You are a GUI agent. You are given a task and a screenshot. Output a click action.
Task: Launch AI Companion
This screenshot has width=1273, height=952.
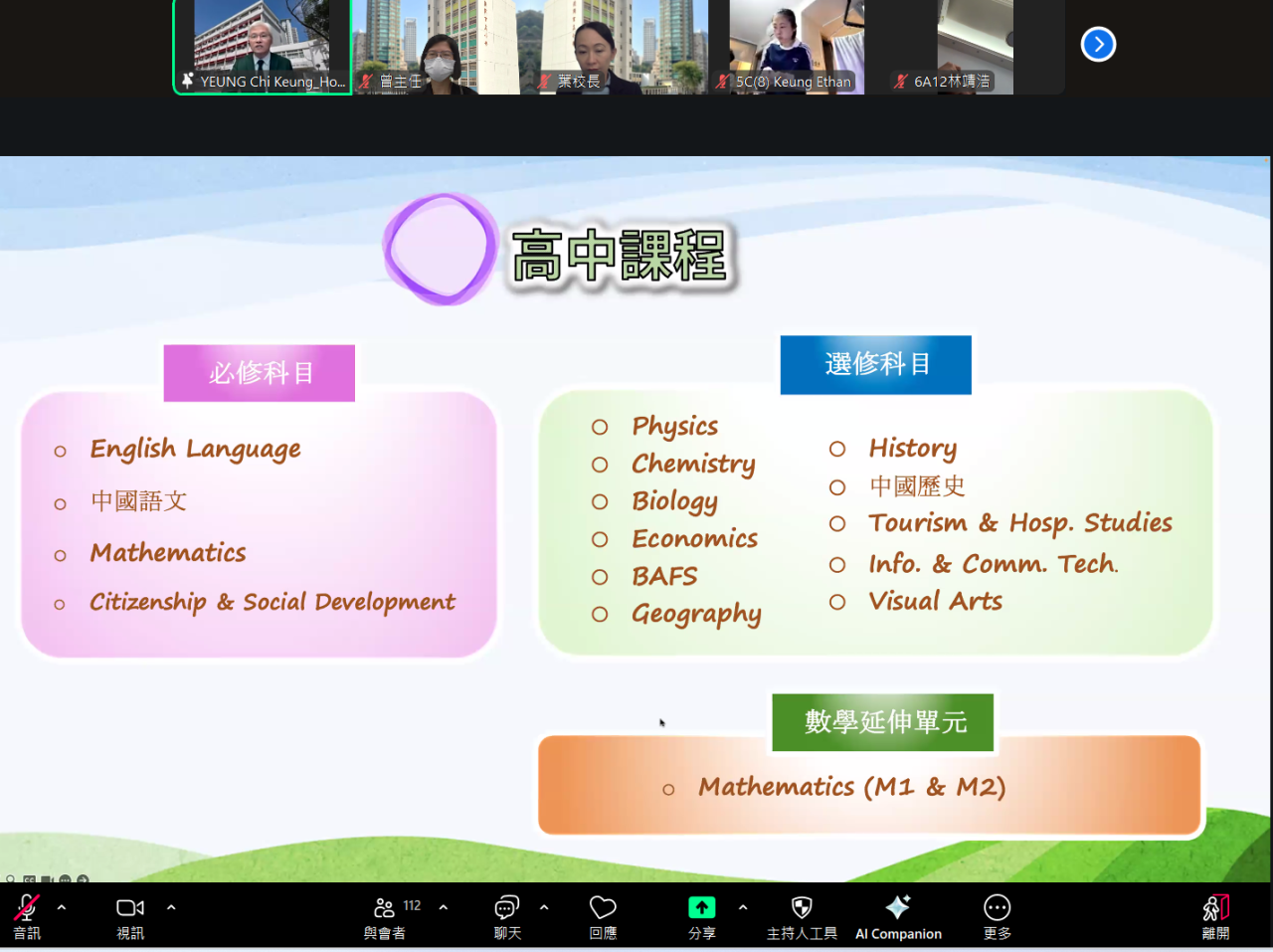coord(898,908)
